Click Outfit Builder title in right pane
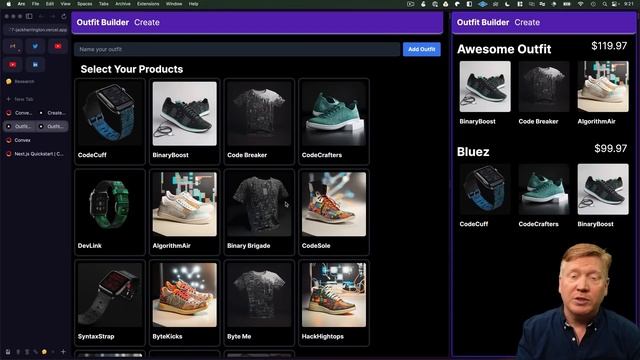 [x=483, y=22]
